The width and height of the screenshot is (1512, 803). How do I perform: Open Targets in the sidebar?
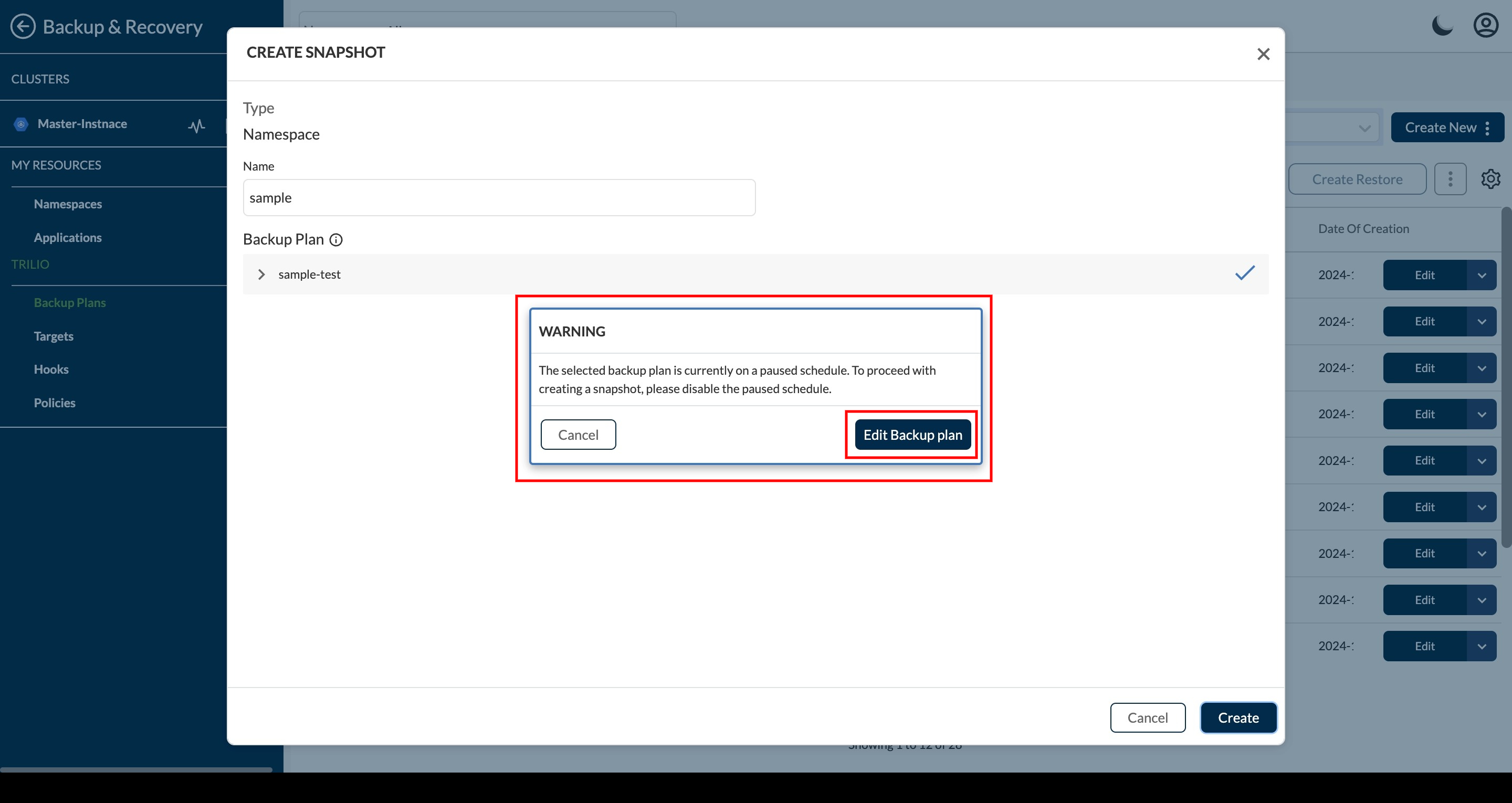pos(54,336)
